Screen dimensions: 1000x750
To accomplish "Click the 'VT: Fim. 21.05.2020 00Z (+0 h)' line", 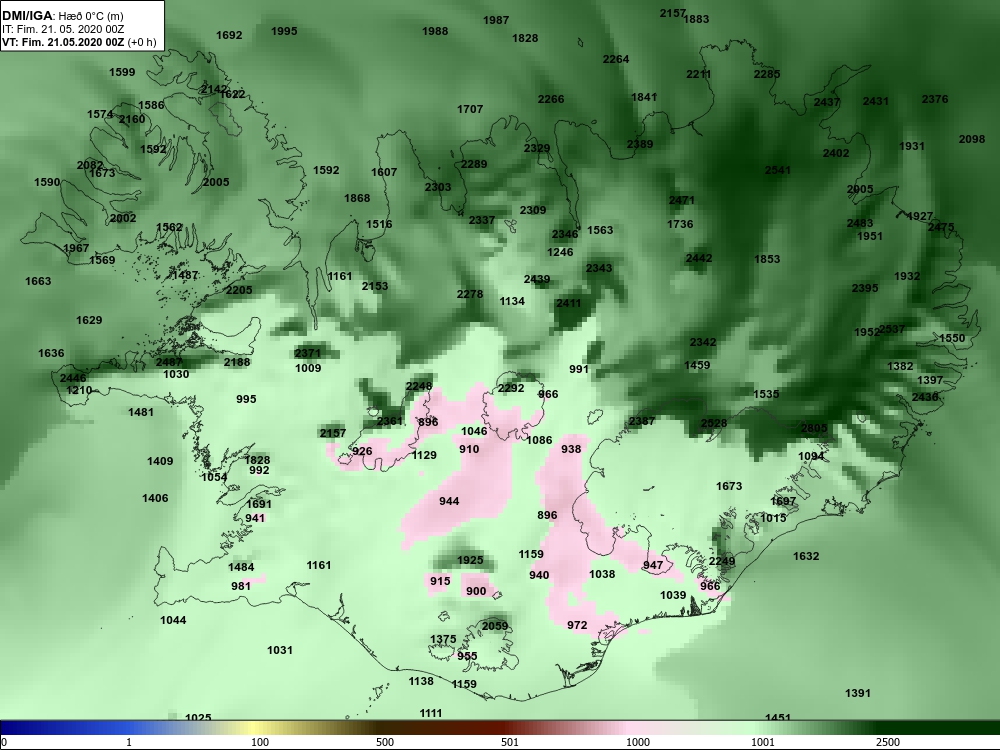I will click(x=79, y=42).
